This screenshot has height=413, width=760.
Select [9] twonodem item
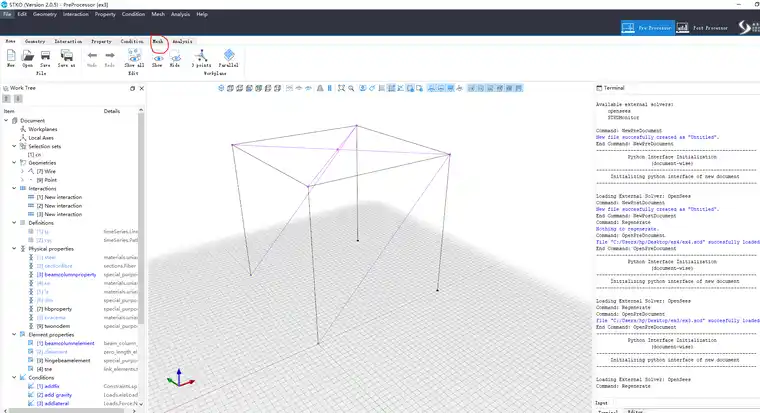click(x=53, y=326)
